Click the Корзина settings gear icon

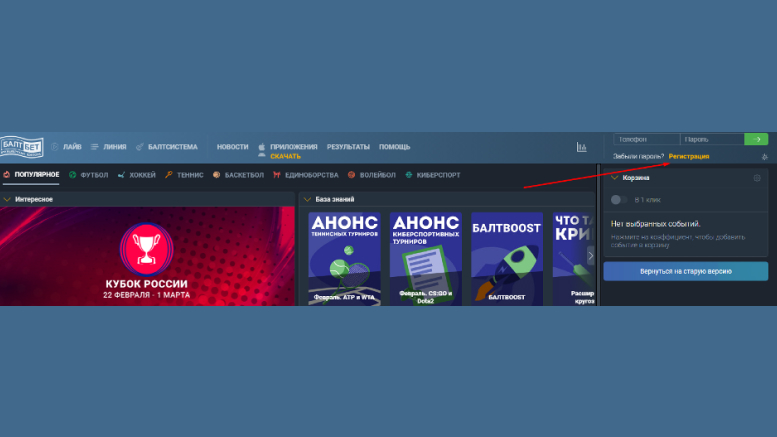point(757,178)
